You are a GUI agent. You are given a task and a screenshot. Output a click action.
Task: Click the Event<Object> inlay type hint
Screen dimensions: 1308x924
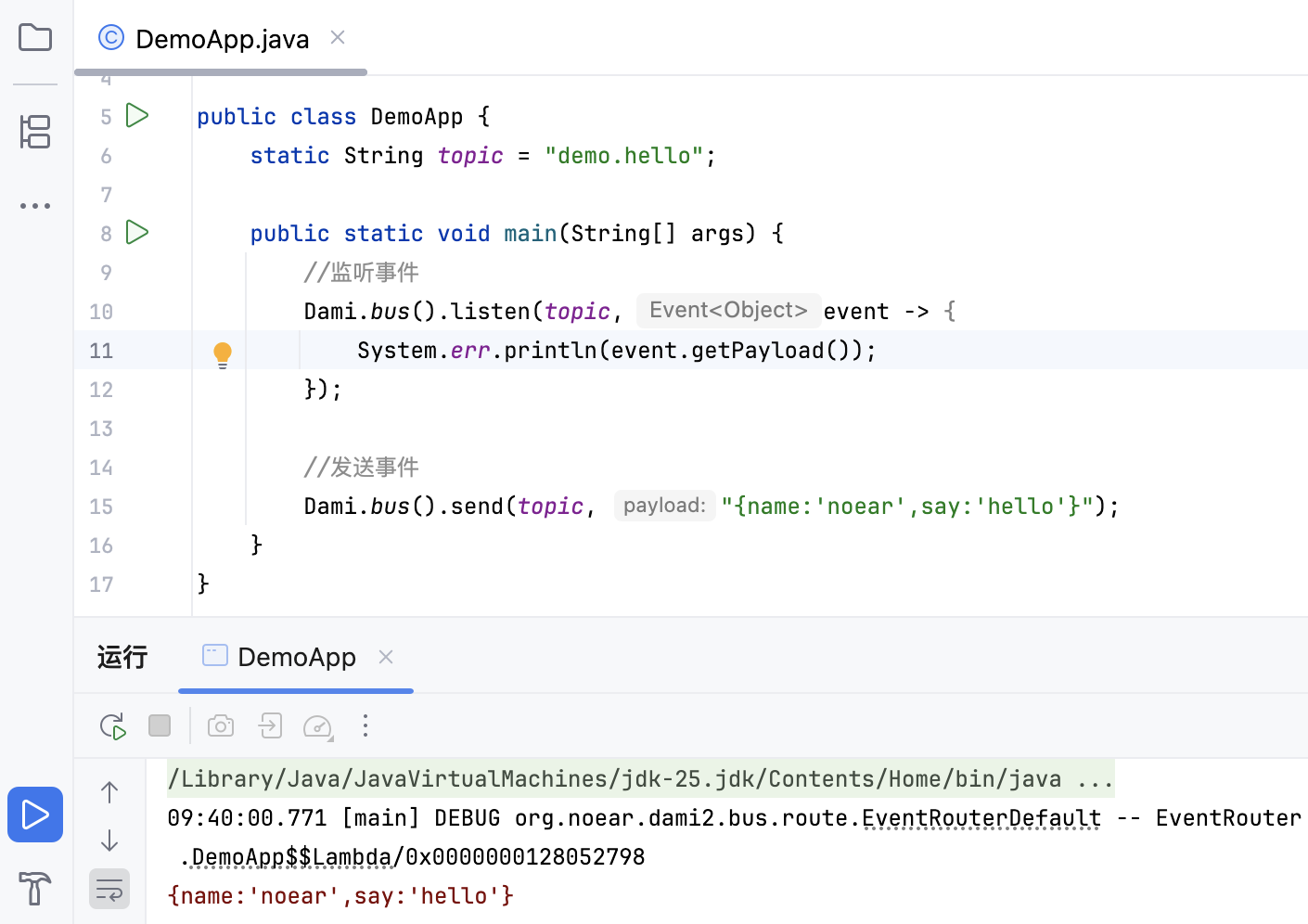pos(728,311)
